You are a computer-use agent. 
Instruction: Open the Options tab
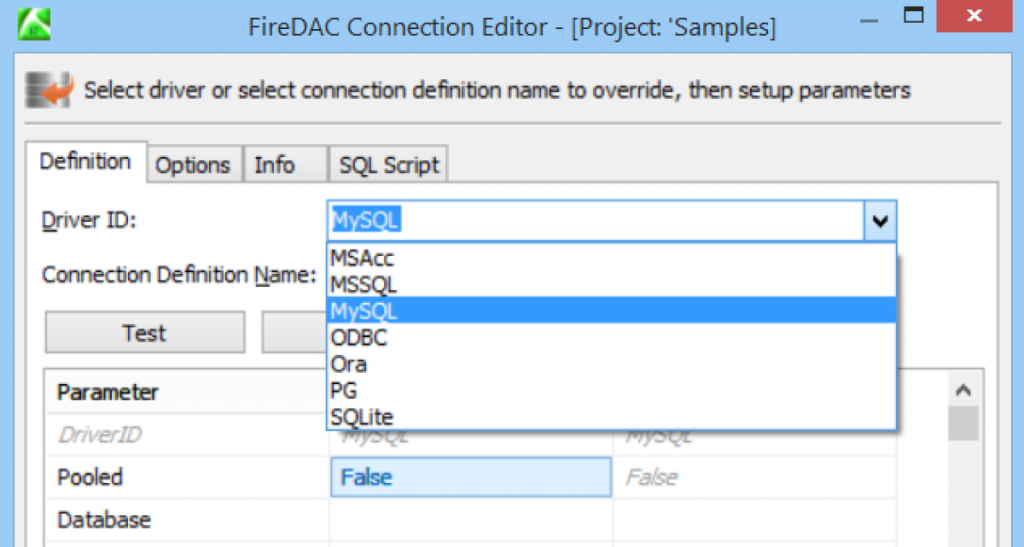(x=194, y=166)
